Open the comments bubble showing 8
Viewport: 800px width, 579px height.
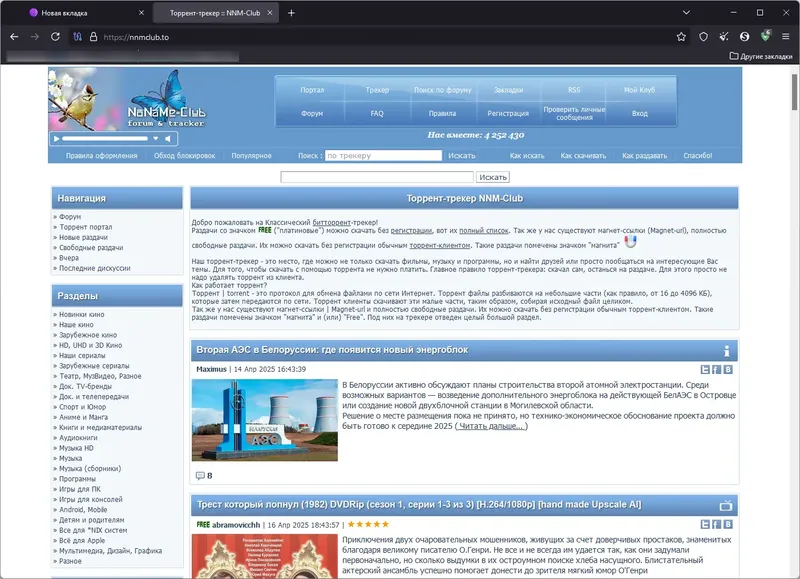point(204,476)
